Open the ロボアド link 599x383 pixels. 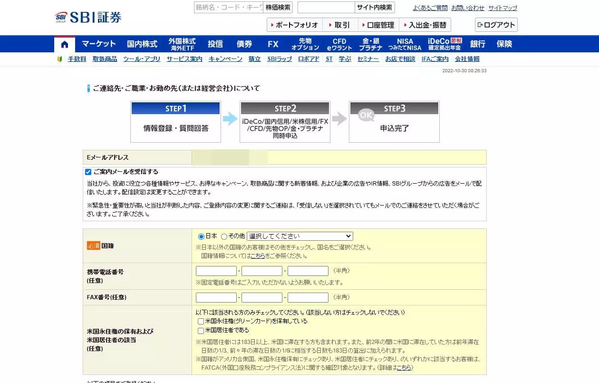309,59
